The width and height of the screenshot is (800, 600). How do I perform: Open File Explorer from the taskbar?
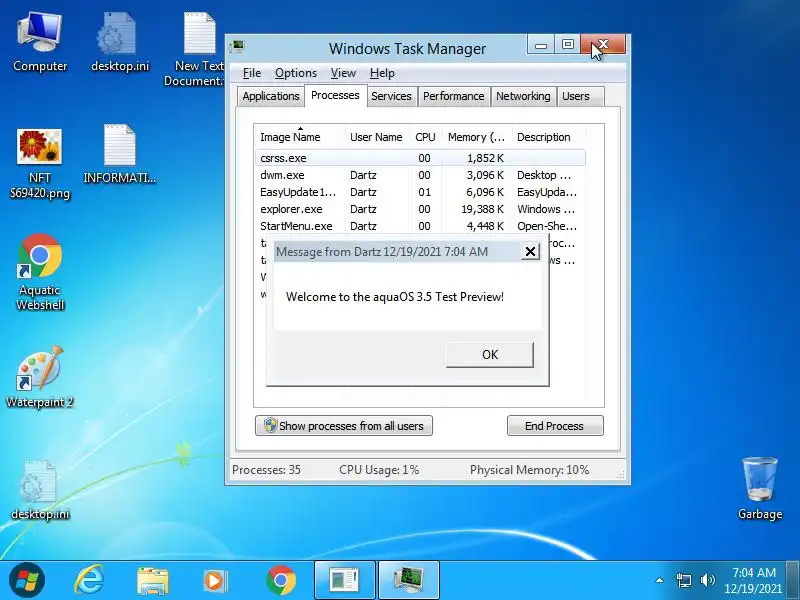tap(153, 580)
